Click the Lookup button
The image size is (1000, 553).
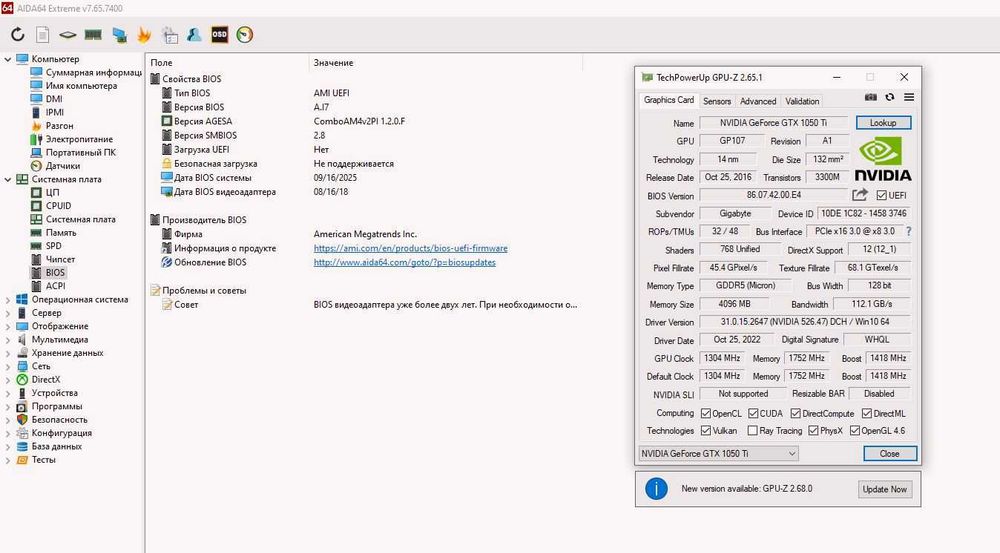(x=883, y=122)
